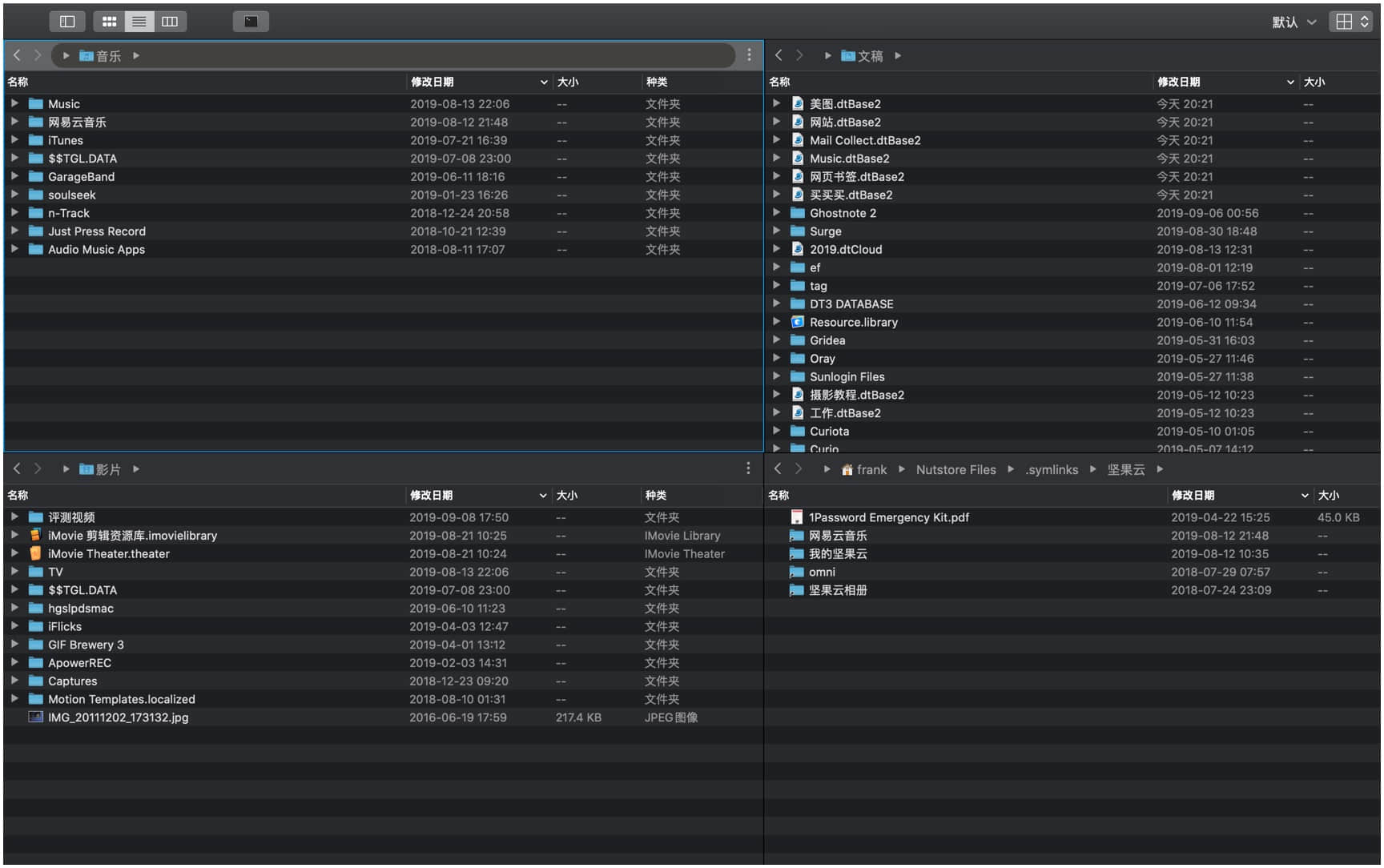
Task: Sort 音乐 pane by 种类 column
Action: tap(702, 82)
